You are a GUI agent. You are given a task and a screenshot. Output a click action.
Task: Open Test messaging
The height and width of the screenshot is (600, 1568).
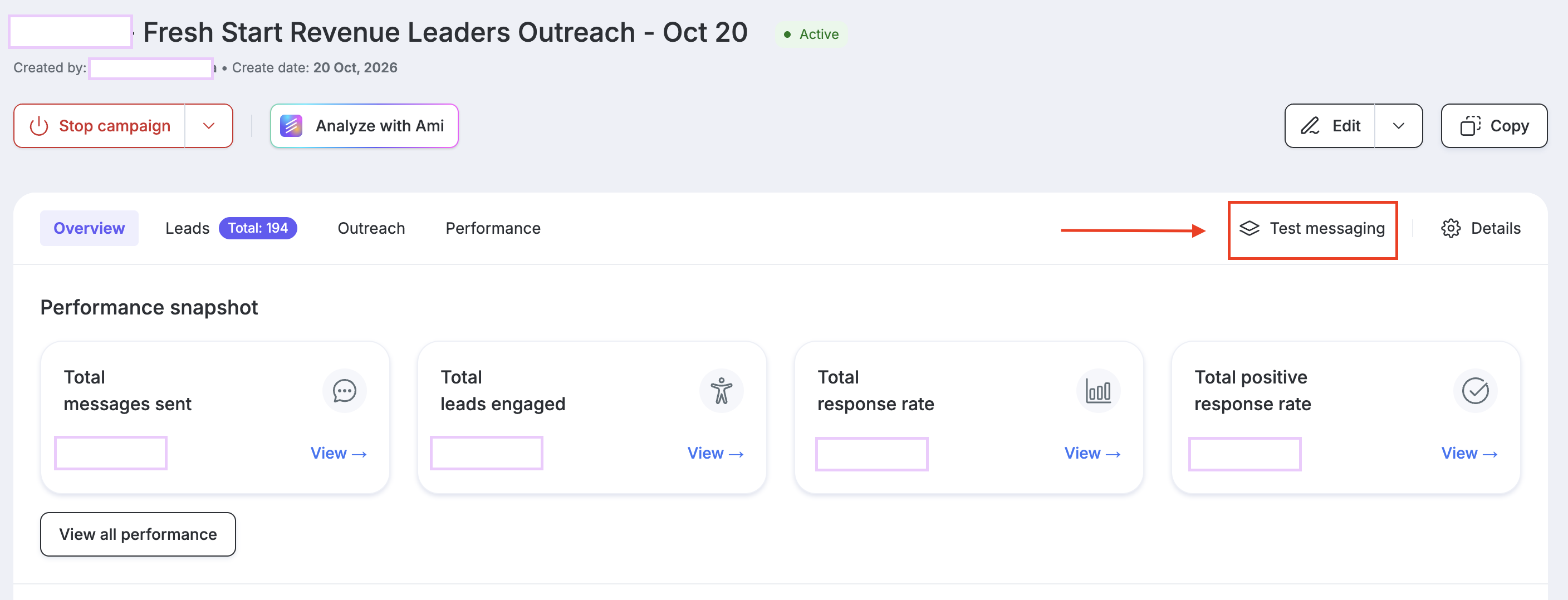point(1312,228)
